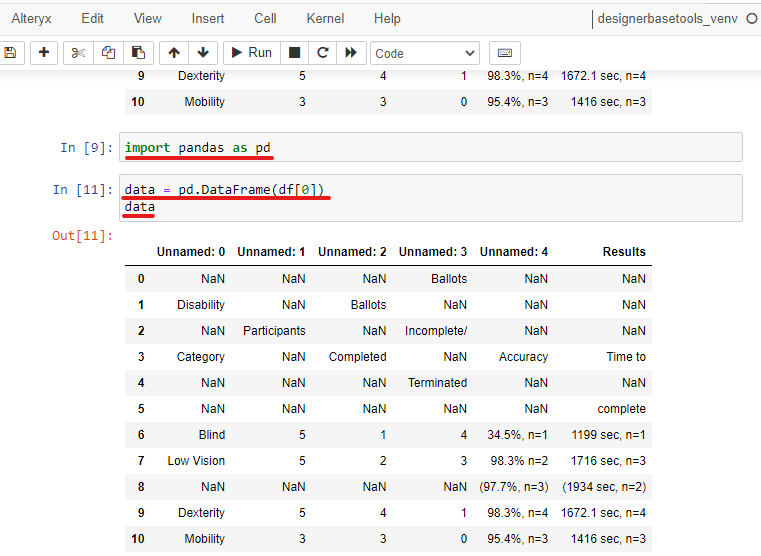Open the Alteryx menu

[x=31, y=18]
